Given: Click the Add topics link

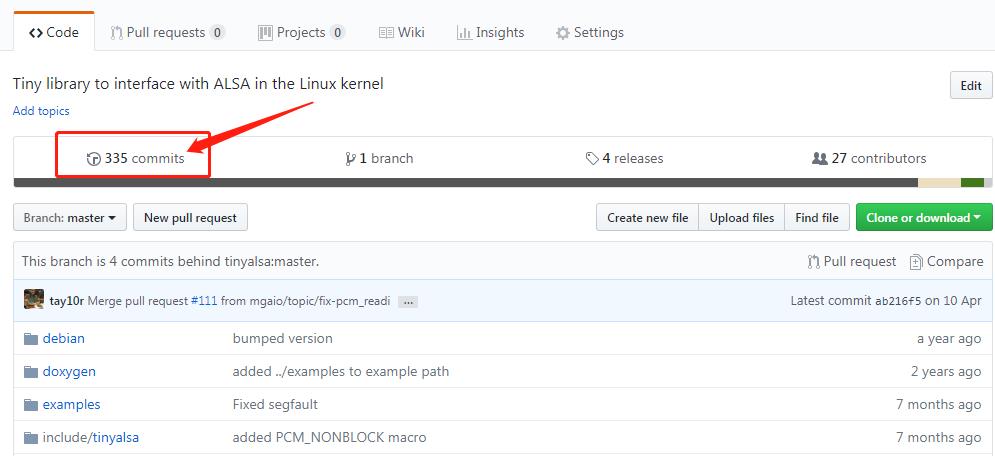Looking at the screenshot, I should 41,111.
